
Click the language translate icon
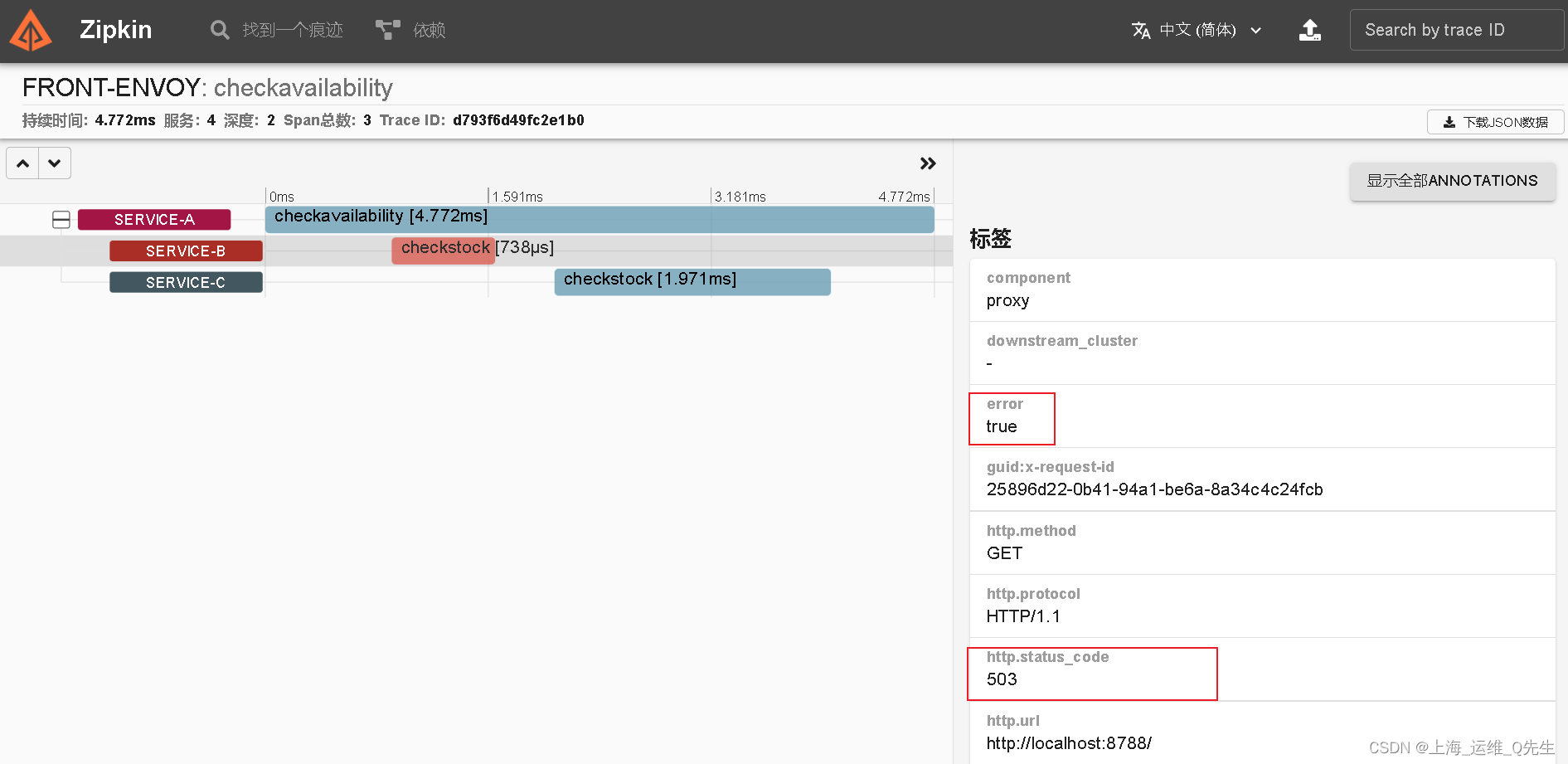point(1141,30)
